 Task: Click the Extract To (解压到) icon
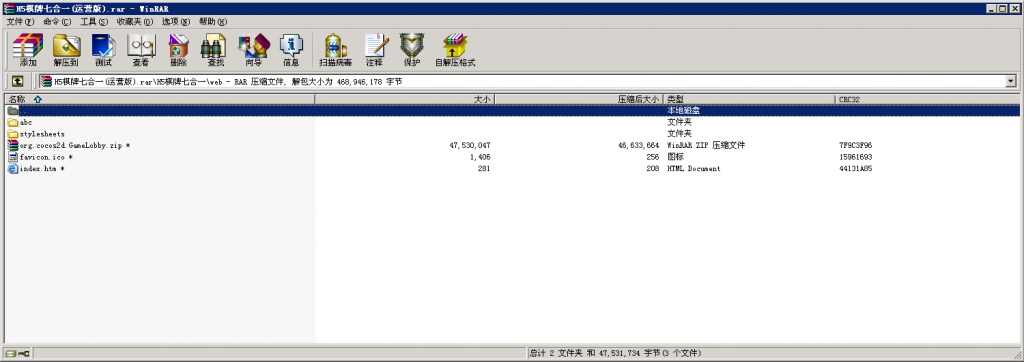pyautogui.click(x=66, y=50)
